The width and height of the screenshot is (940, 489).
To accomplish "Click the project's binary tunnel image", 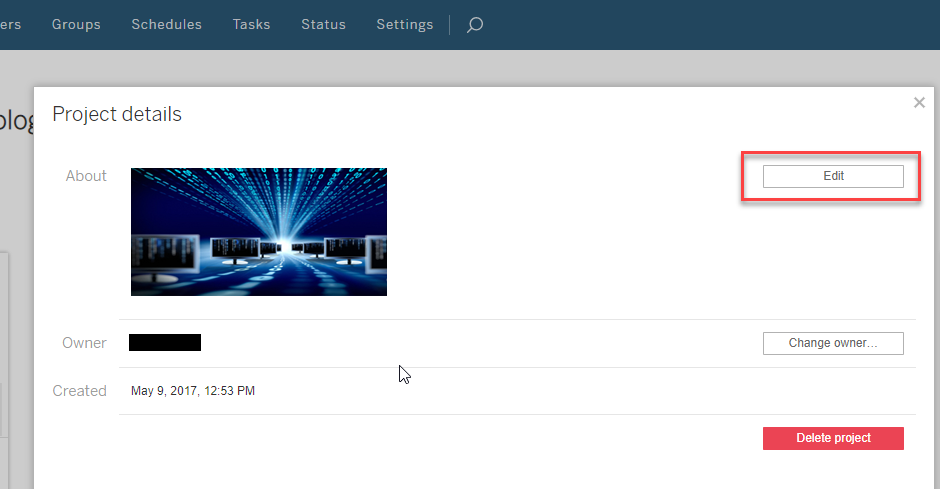I will click(259, 231).
